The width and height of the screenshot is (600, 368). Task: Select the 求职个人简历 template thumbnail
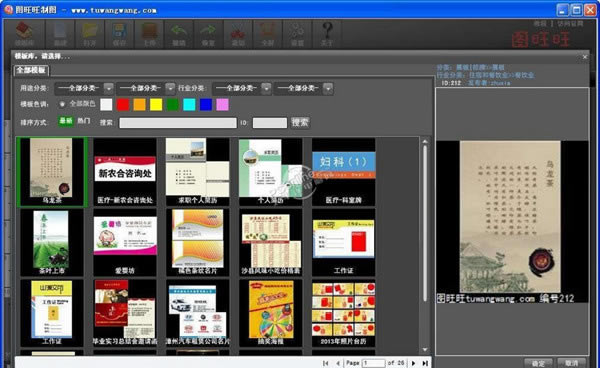pyautogui.click(x=197, y=172)
